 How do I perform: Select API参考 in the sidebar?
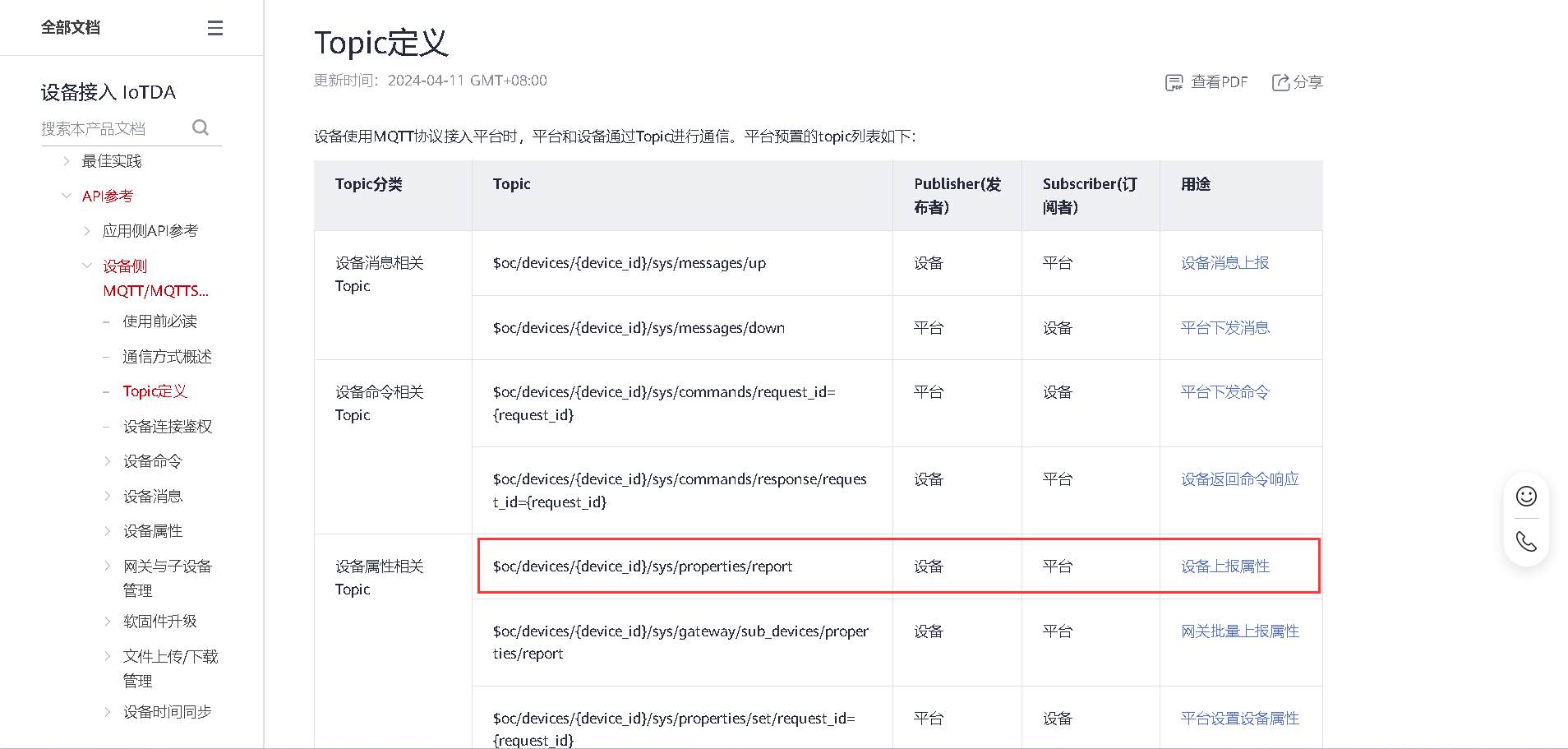[x=108, y=196]
